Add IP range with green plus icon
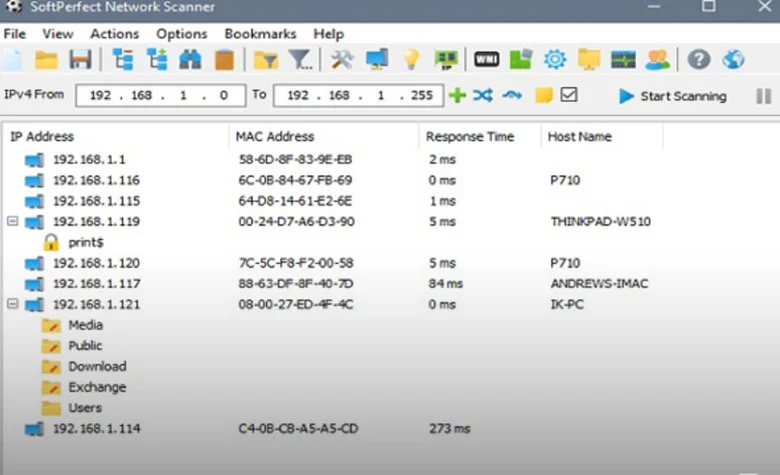780x475 pixels. (x=457, y=95)
